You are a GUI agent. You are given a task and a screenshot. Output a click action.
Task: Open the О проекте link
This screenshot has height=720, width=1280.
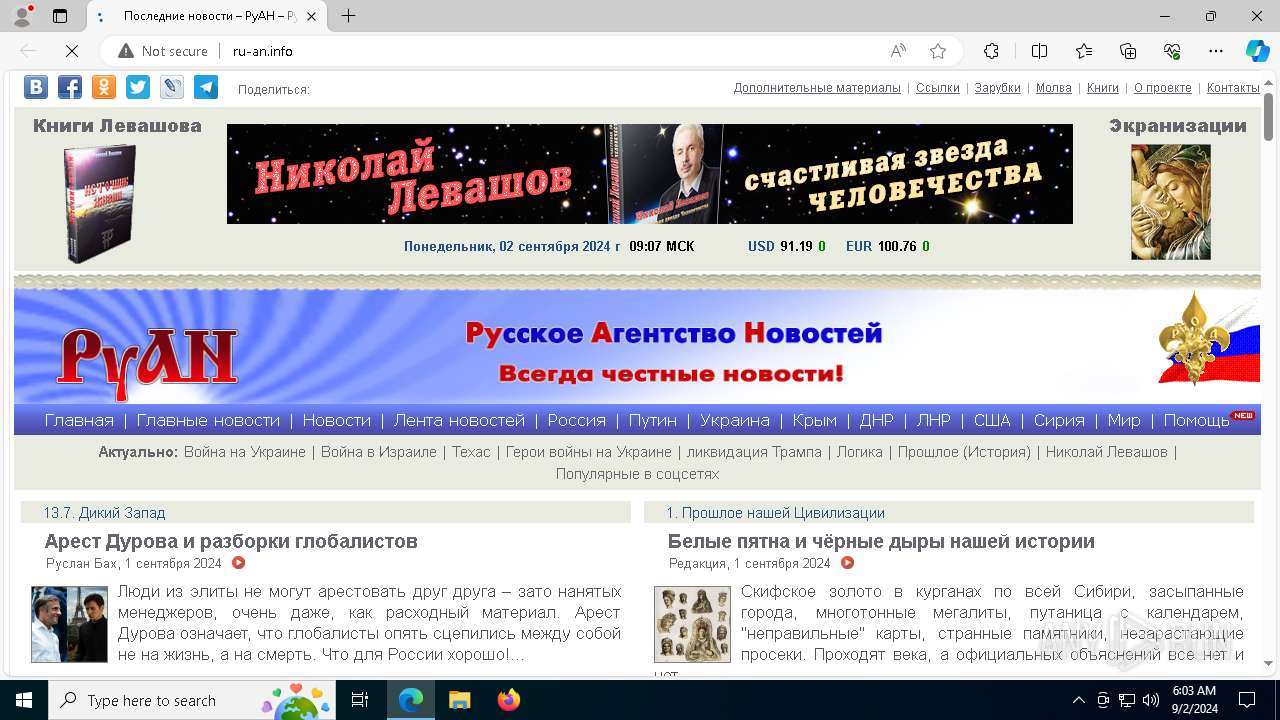tap(1163, 88)
